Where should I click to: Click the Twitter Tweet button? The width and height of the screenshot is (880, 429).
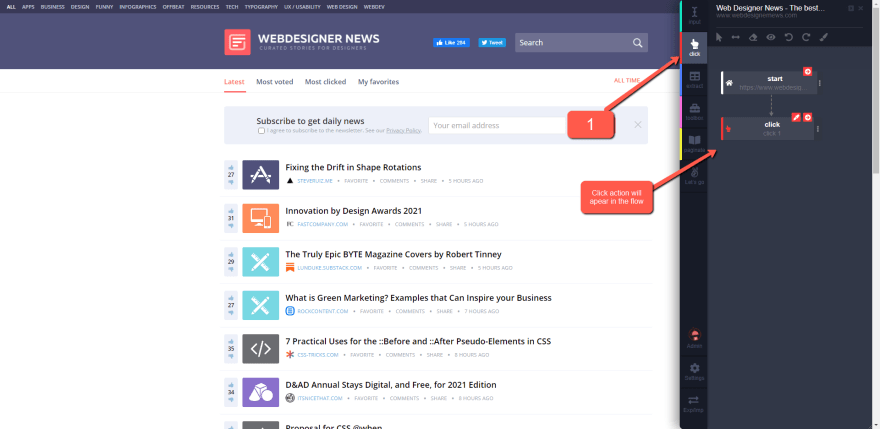(x=492, y=43)
